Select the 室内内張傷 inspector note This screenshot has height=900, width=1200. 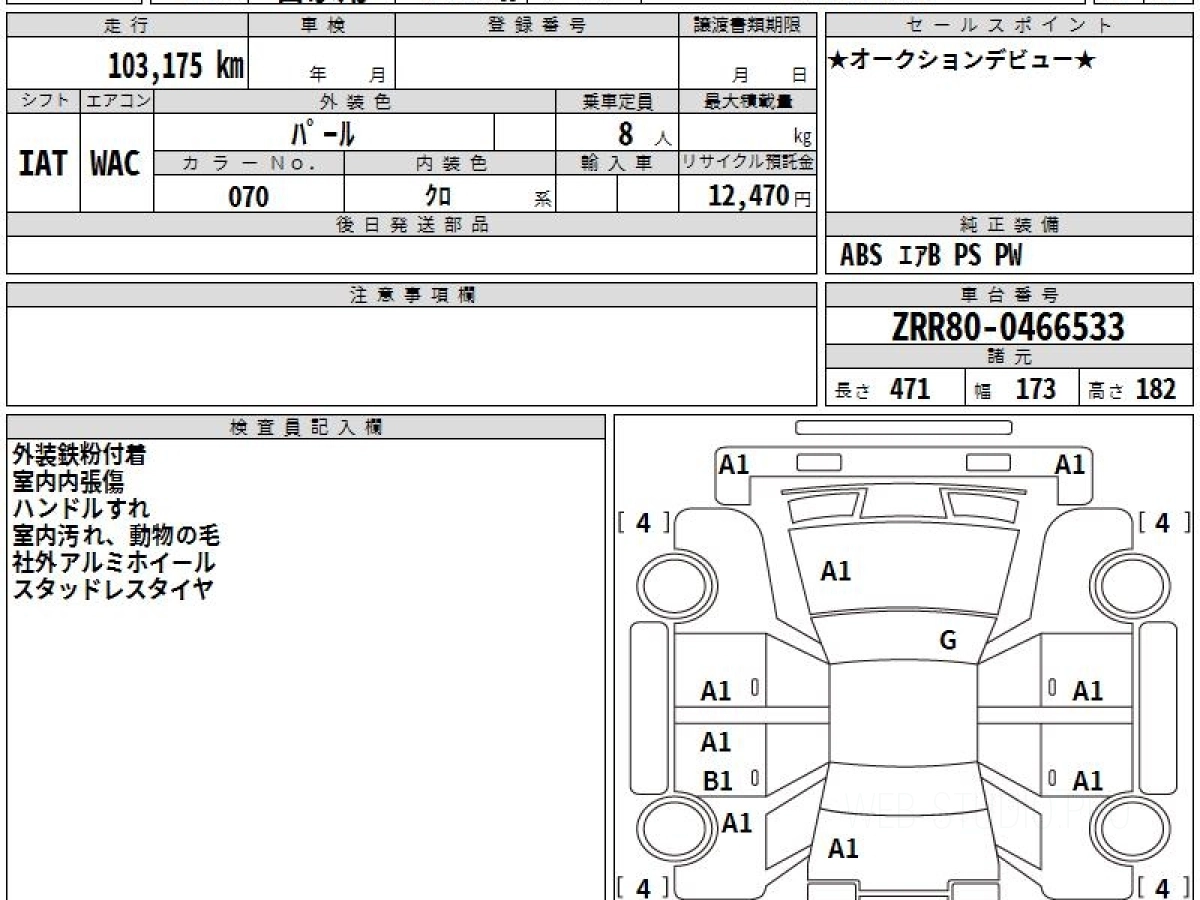(x=68, y=482)
